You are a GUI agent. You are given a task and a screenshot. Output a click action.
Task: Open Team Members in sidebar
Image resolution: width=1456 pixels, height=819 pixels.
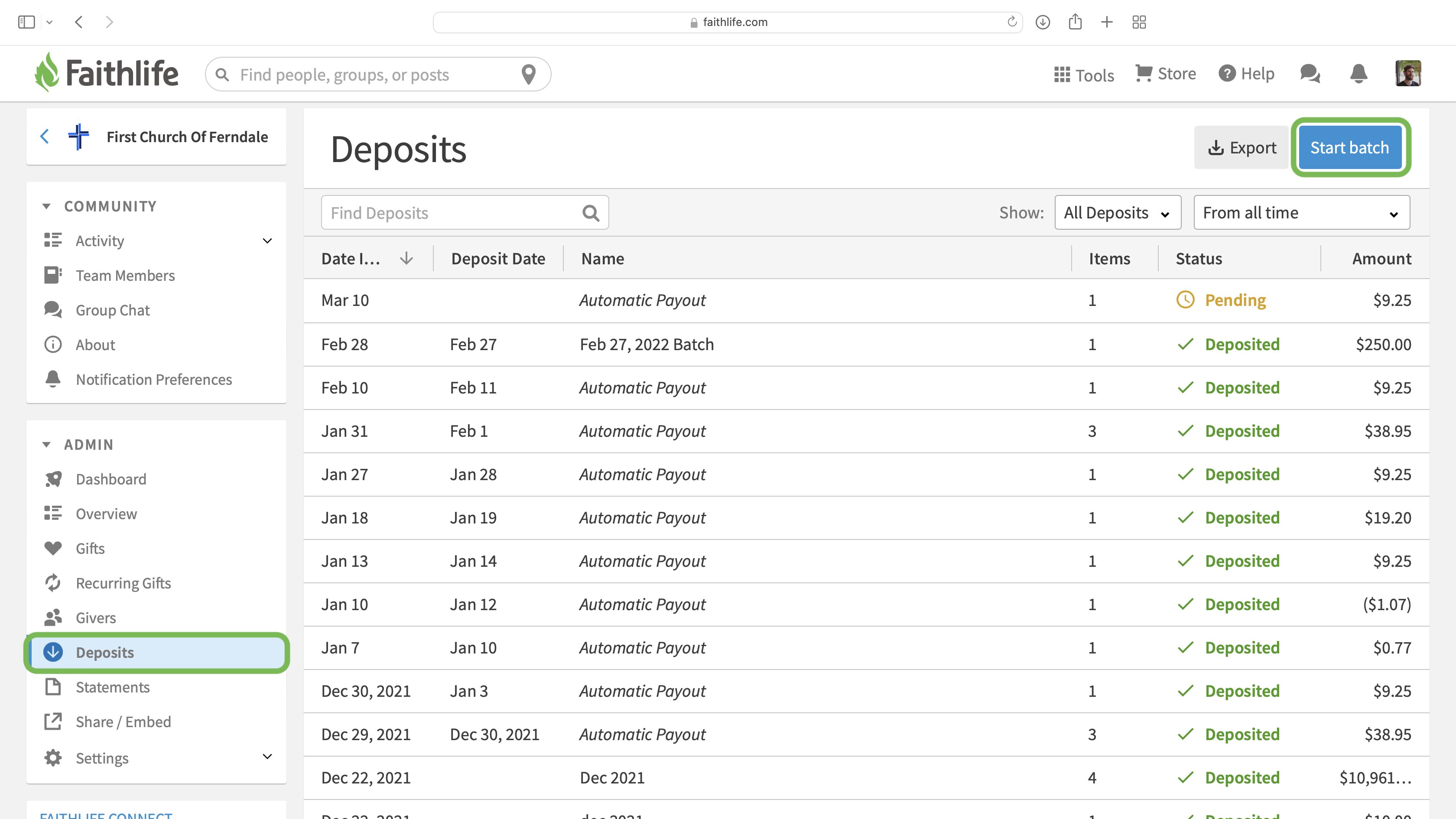pos(126,275)
